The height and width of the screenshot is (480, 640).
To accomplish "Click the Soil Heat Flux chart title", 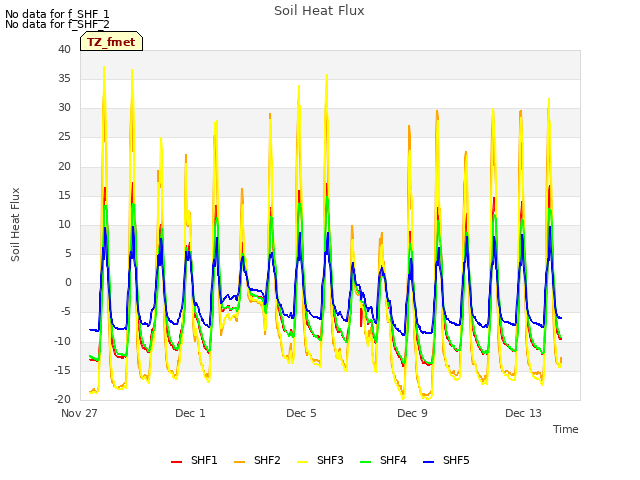I will (319, 11).
